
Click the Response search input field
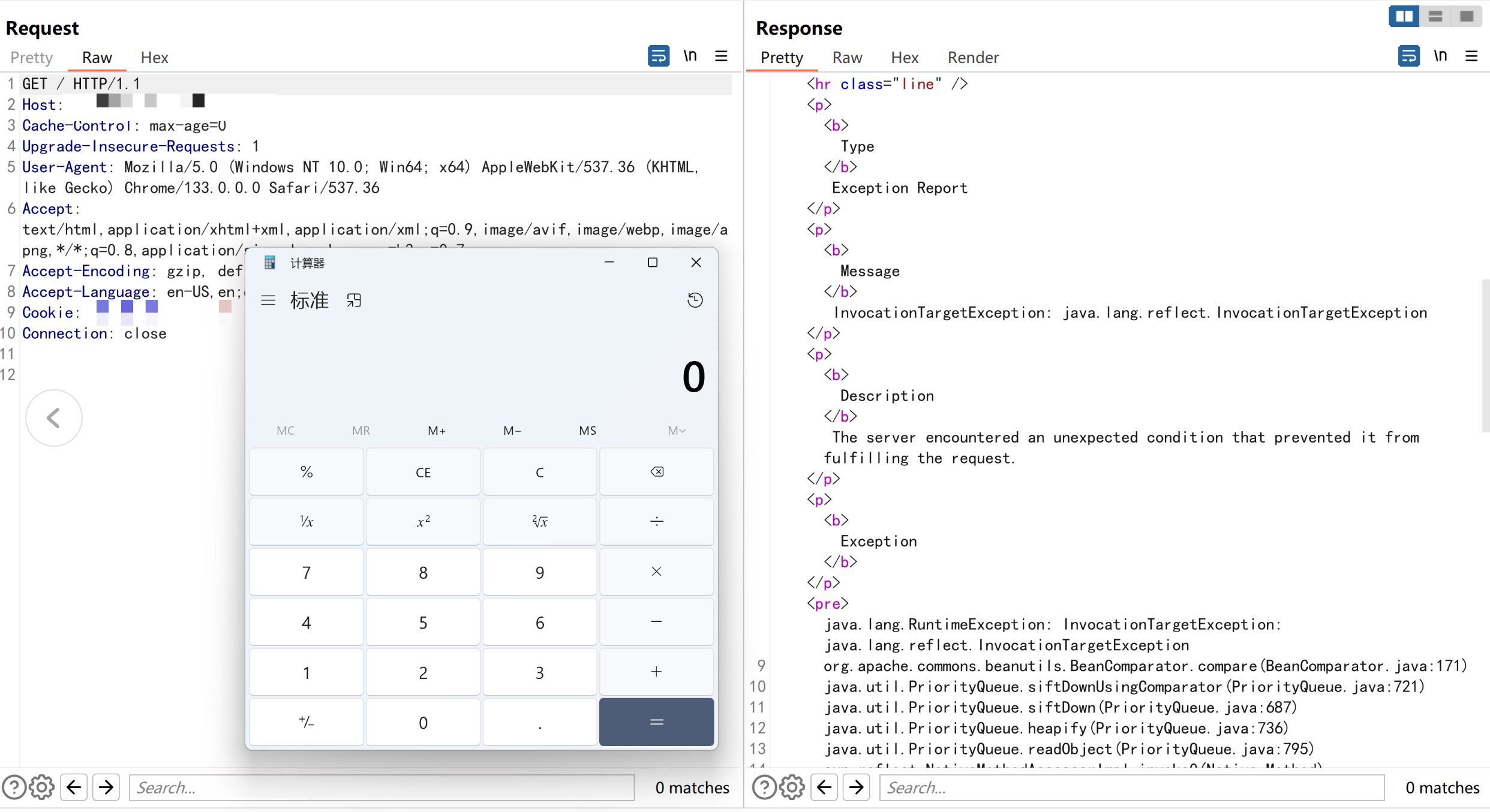click(x=1132, y=787)
